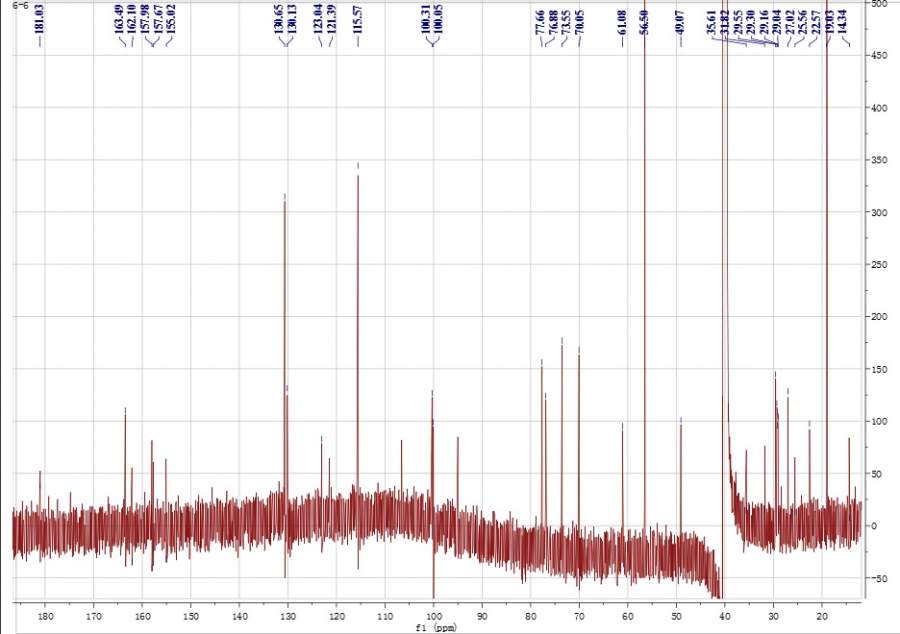The image size is (900, 634).
Task: Choose the 61.08 peak label
Action: (622, 22)
